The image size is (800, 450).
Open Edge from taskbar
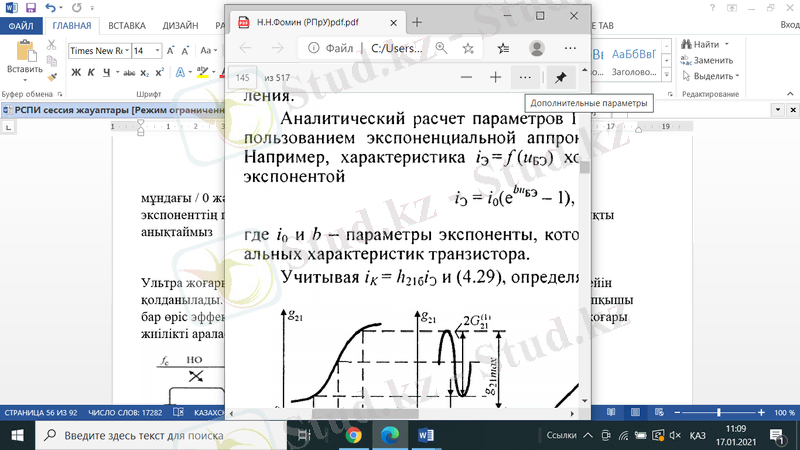click(389, 436)
